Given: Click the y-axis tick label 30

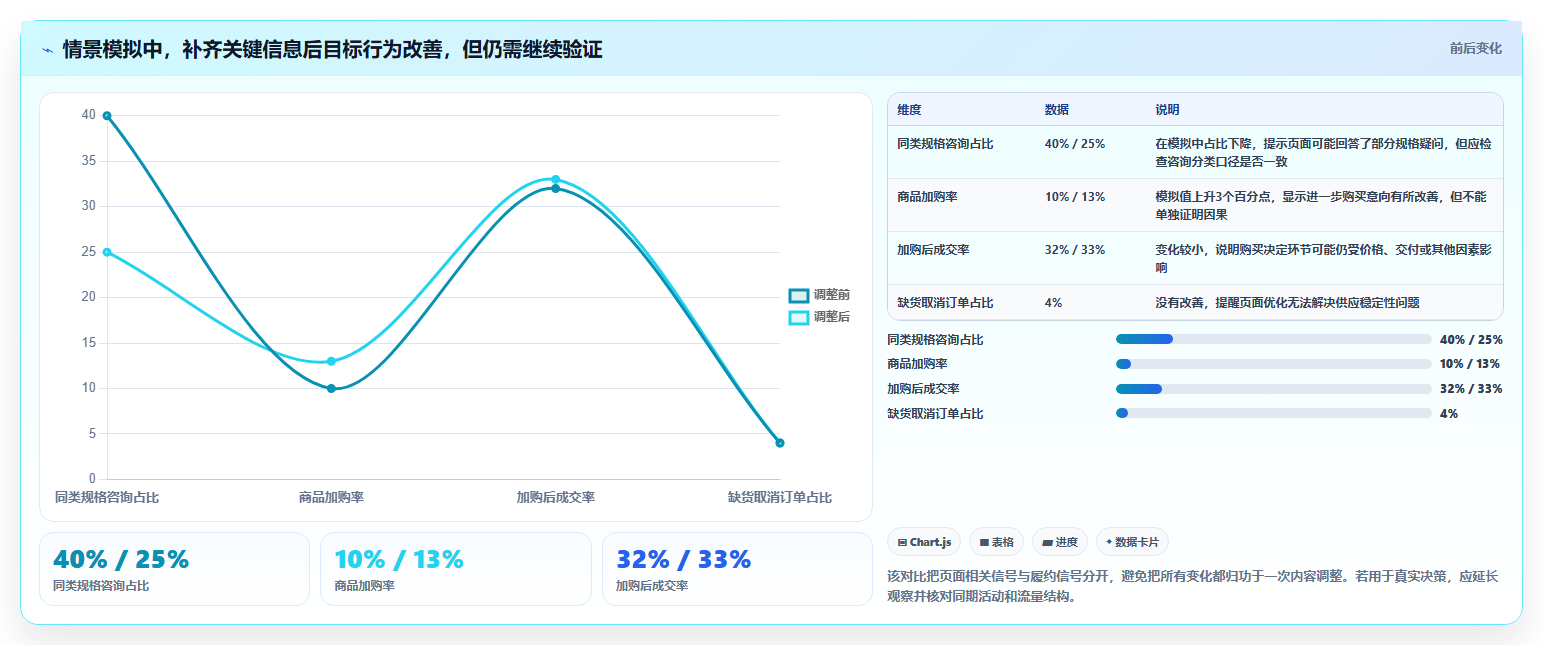Looking at the screenshot, I should (89, 206).
